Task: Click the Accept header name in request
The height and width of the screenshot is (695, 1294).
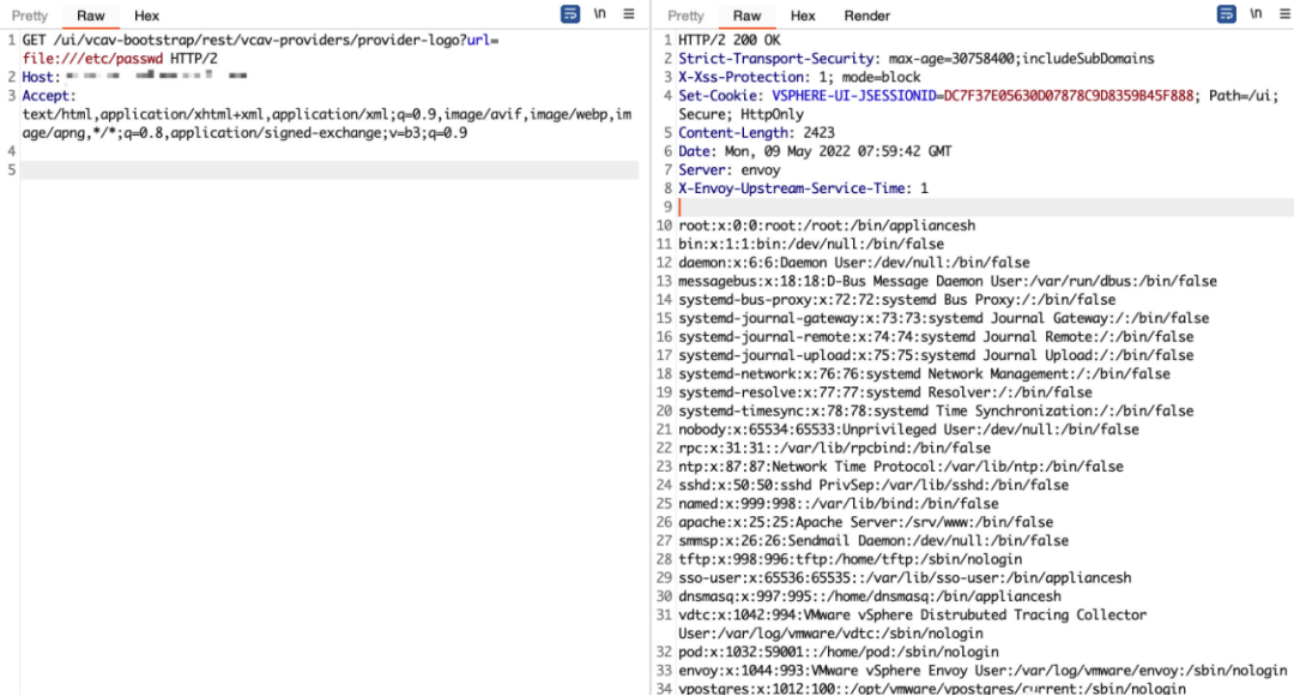Action: 48,96
